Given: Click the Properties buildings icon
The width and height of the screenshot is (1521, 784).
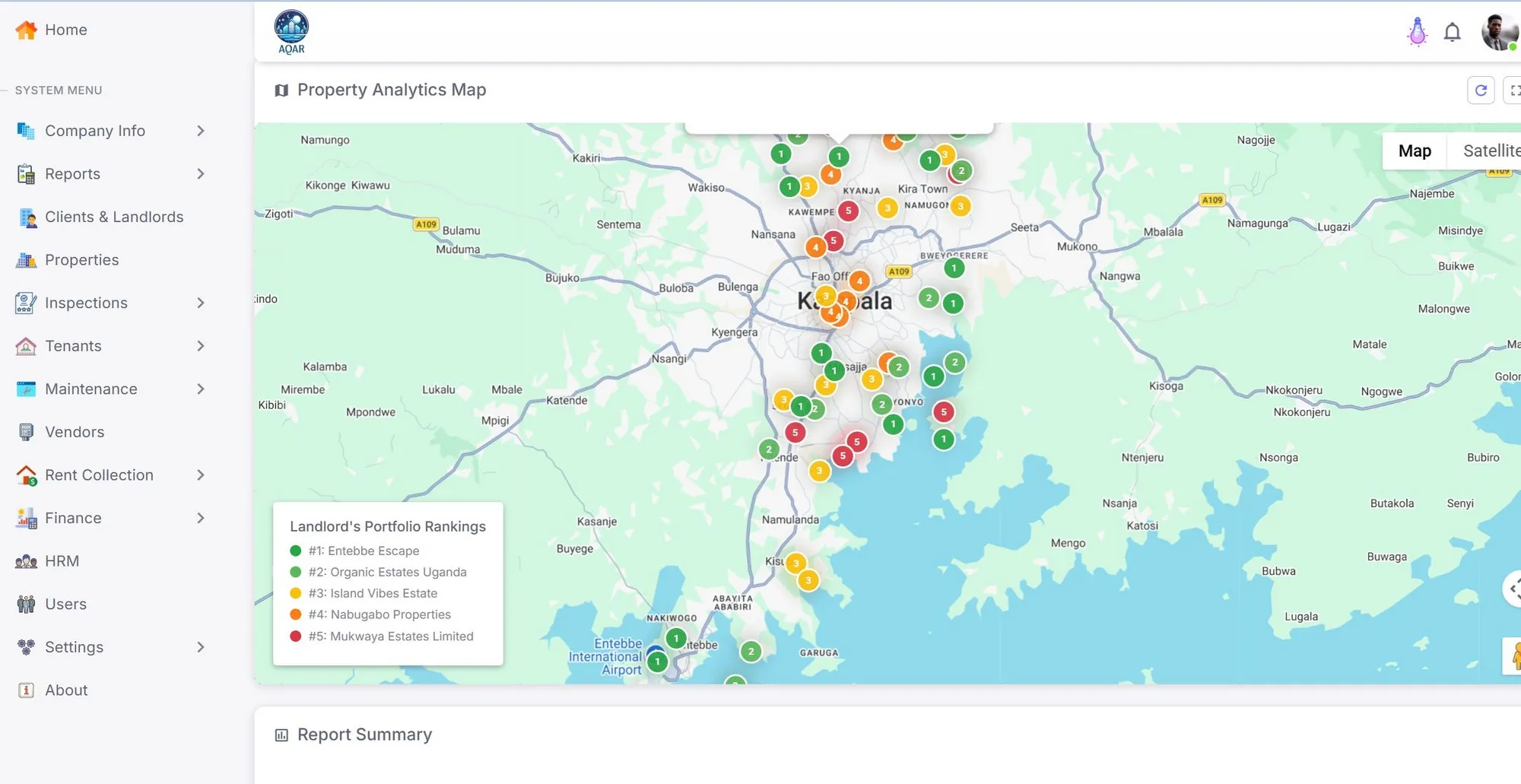Looking at the screenshot, I should pos(26,260).
